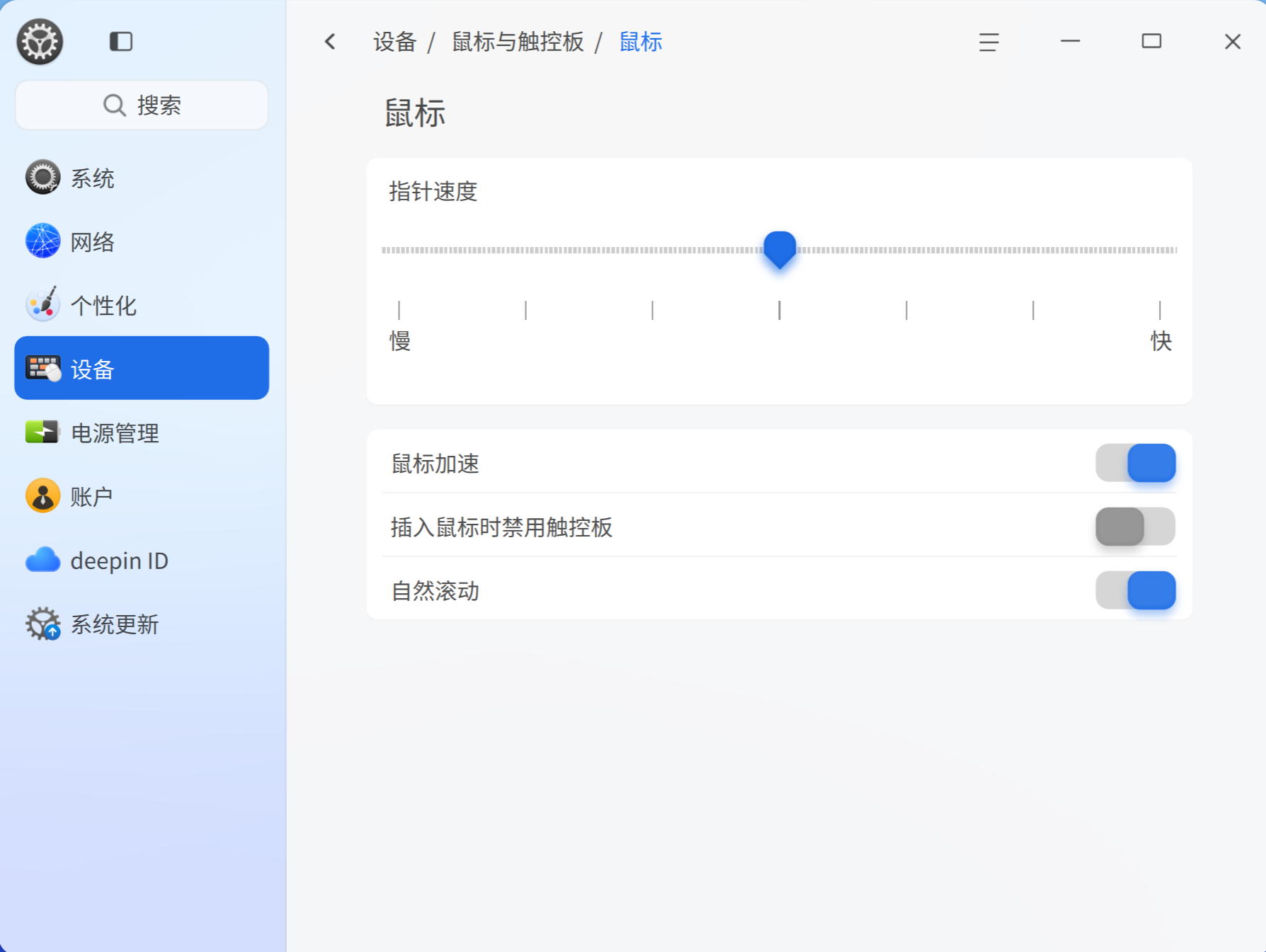
Task: Click the current 鼠标 breadcrumb item
Action: (641, 42)
